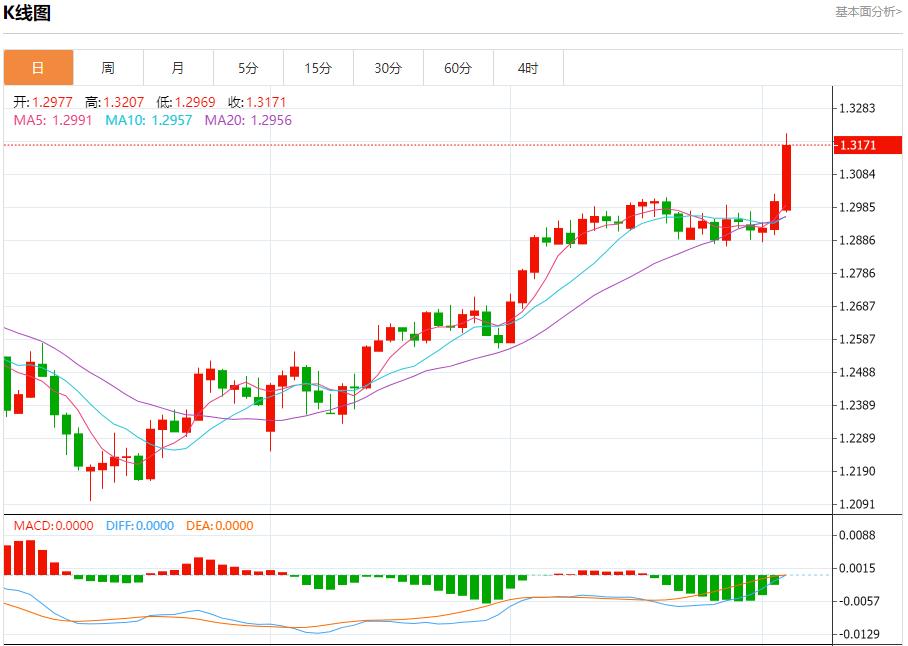The image size is (908, 646).
Task: Click the K线图 title heading
Action: pyautogui.click(x=27, y=13)
